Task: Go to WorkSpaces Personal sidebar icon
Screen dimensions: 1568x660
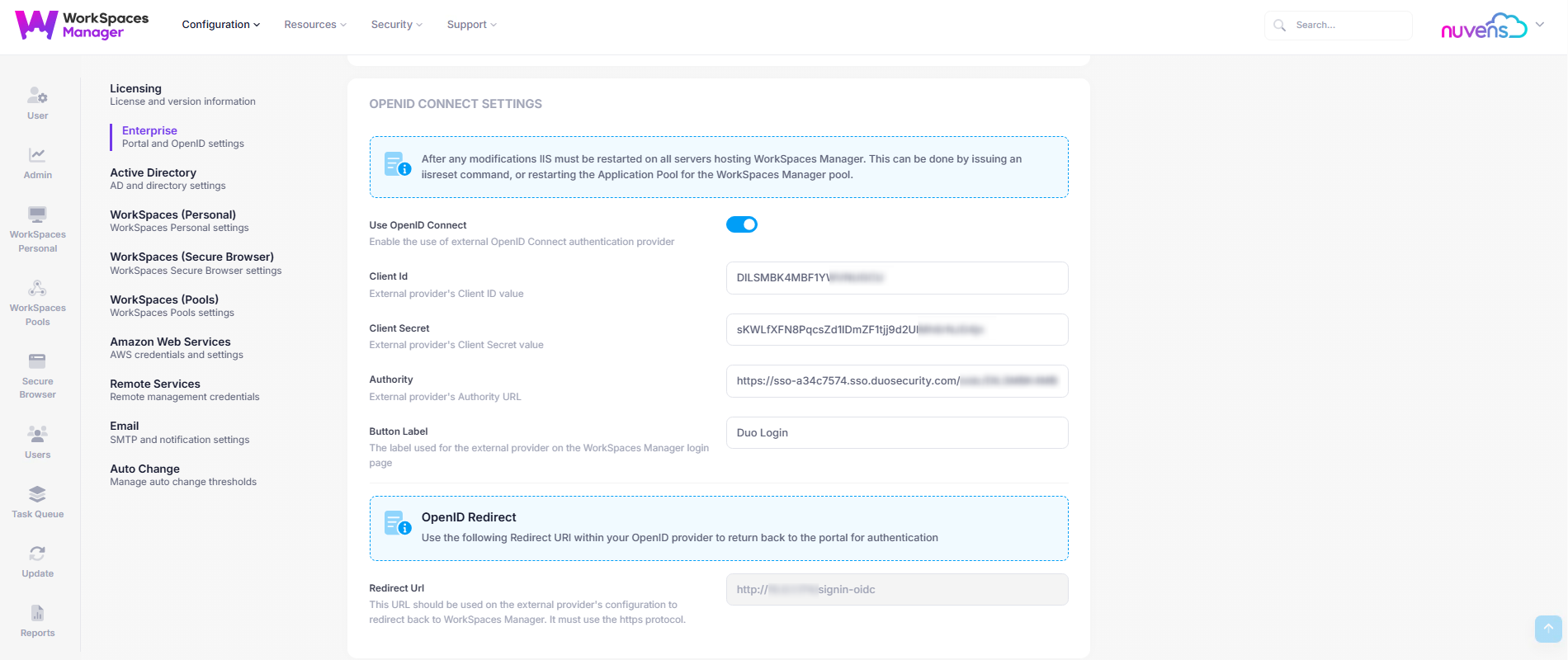Action: [x=37, y=216]
